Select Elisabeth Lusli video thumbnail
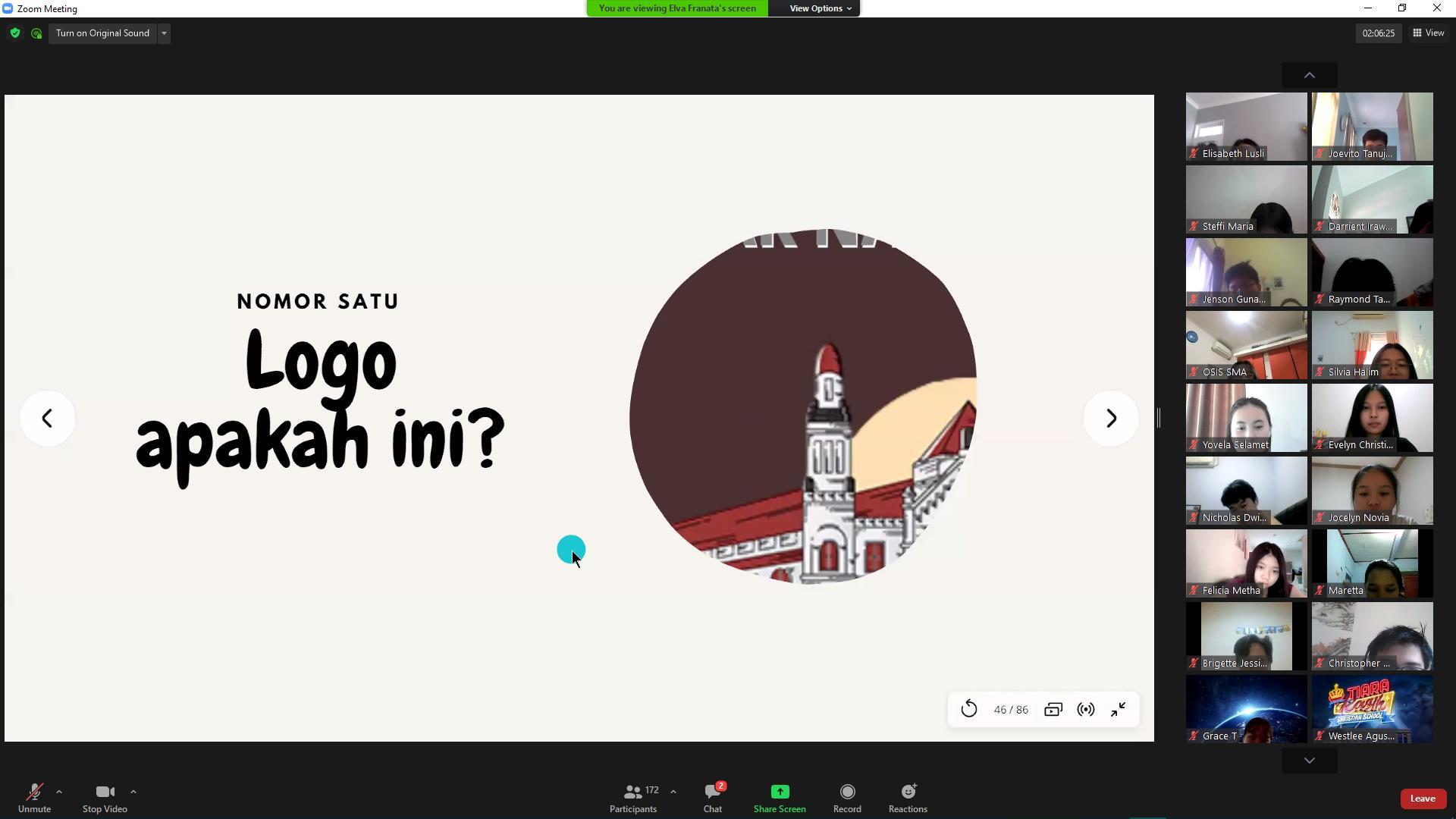 pos(1246,127)
